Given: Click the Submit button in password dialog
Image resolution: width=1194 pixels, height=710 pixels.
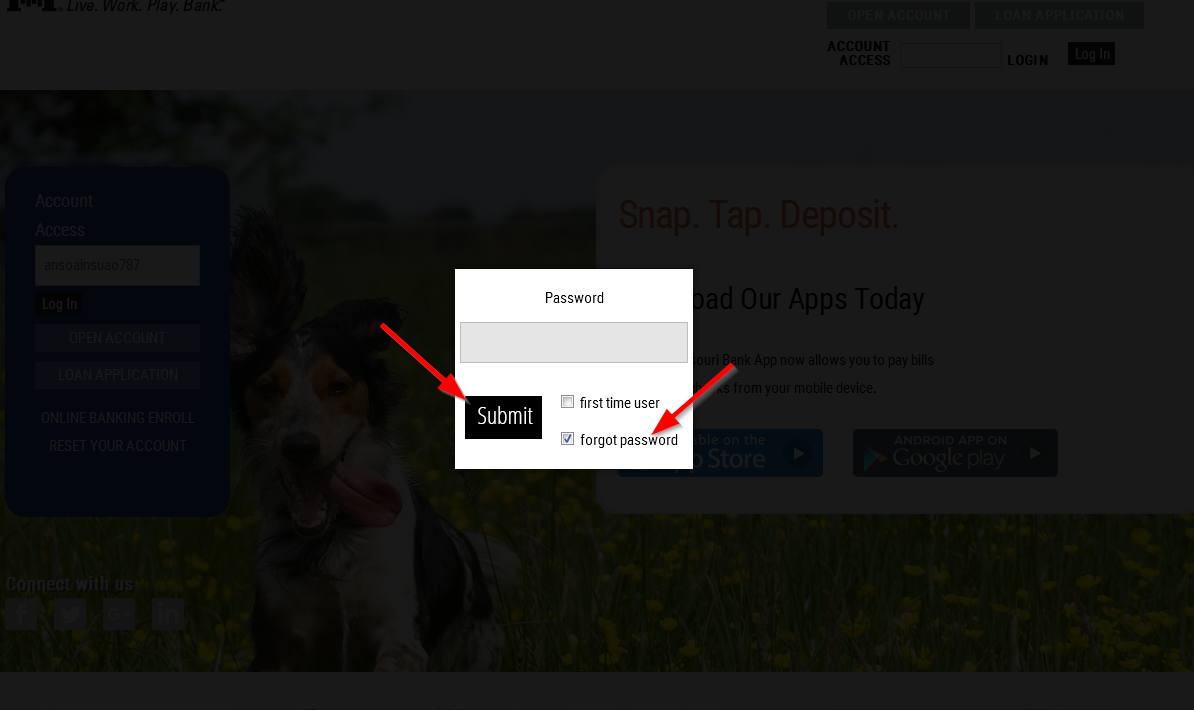Looking at the screenshot, I should (x=503, y=417).
